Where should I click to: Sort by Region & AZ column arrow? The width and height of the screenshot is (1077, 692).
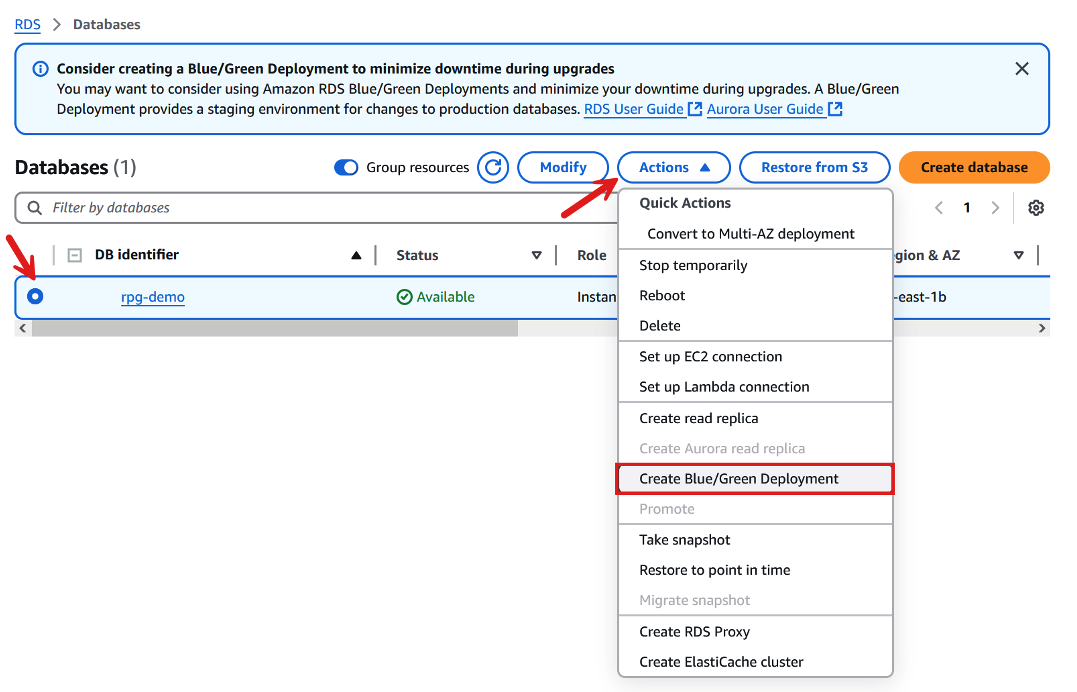(x=1019, y=256)
